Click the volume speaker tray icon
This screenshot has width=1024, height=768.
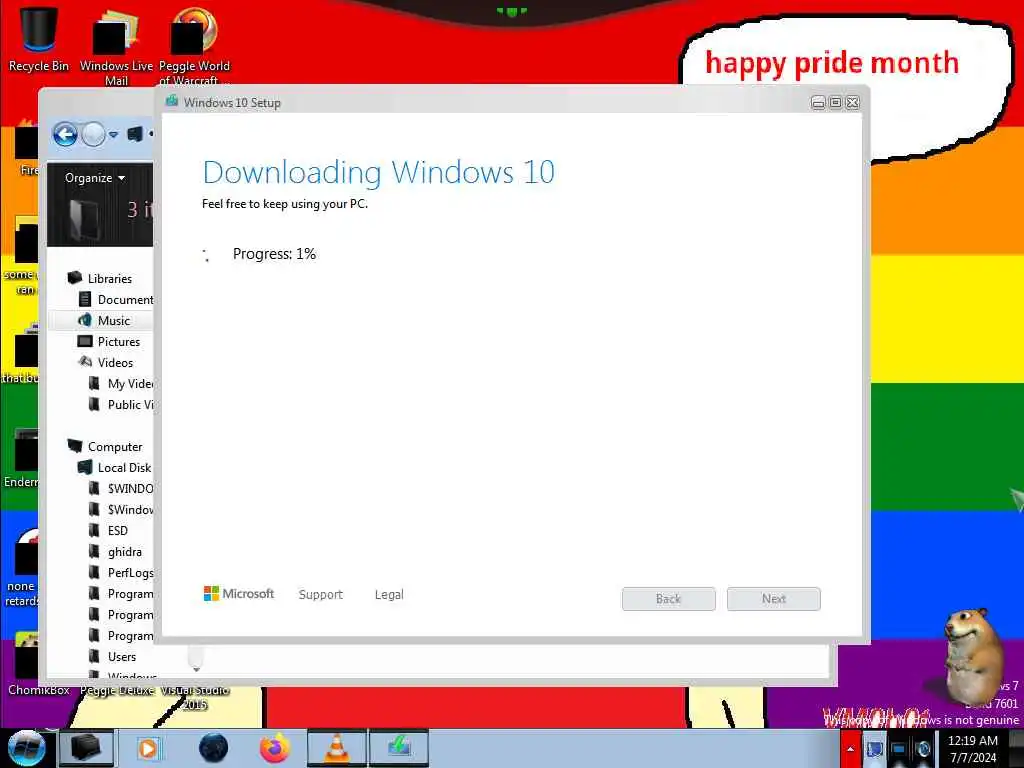[x=923, y=750]
